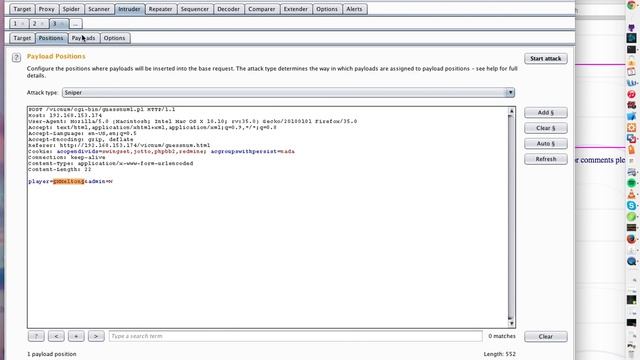640x360 pixels.
Task: Select the Positions sub-tab
Action: pyautogui.click(x=51, y=38)
